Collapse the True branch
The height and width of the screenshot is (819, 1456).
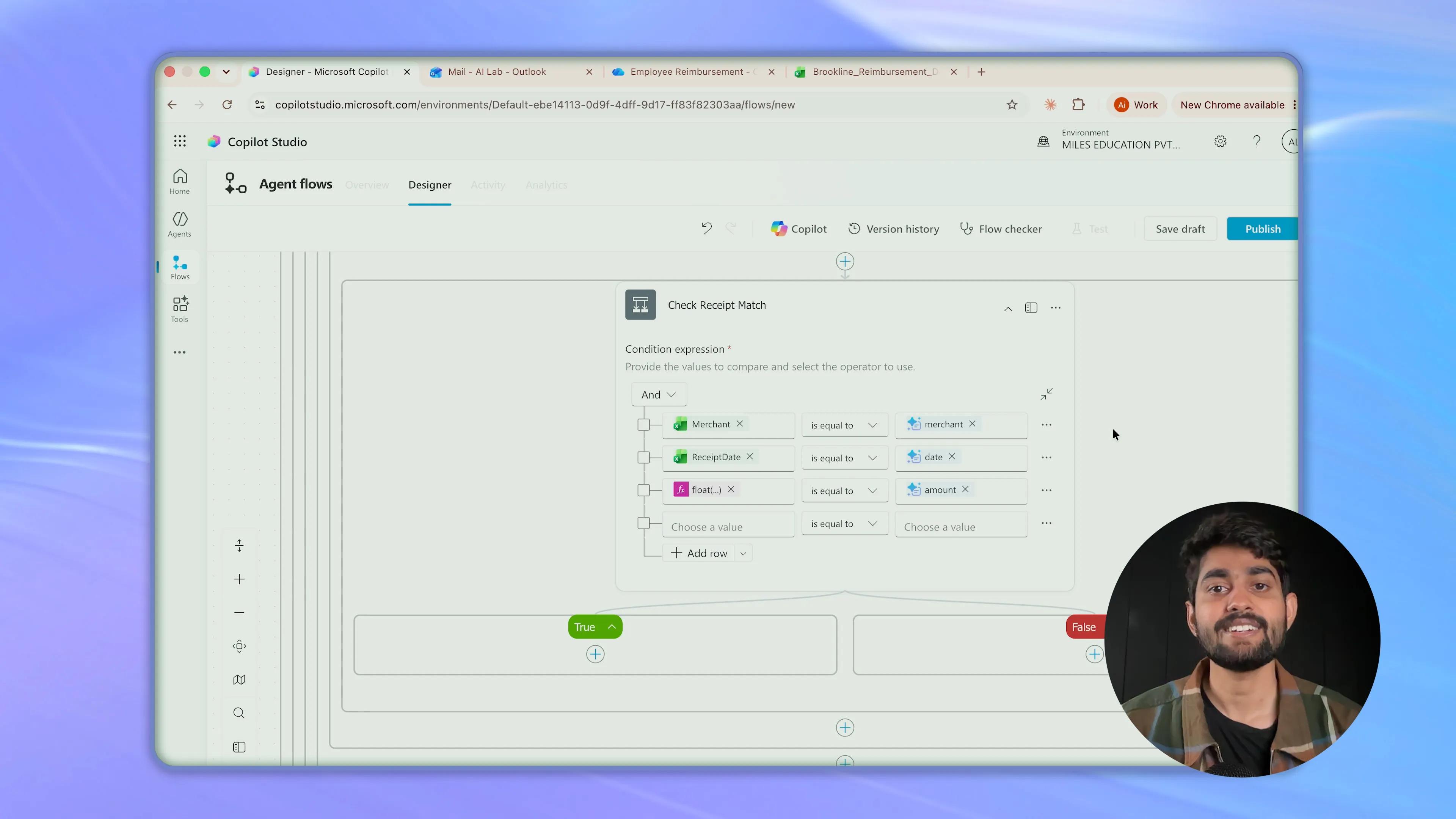tap(612, 626)
